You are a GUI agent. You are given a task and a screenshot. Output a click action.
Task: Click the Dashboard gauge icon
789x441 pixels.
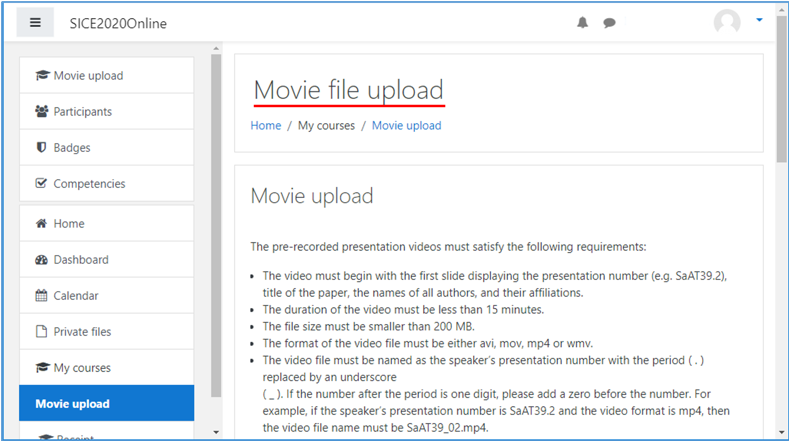[41, 260]
